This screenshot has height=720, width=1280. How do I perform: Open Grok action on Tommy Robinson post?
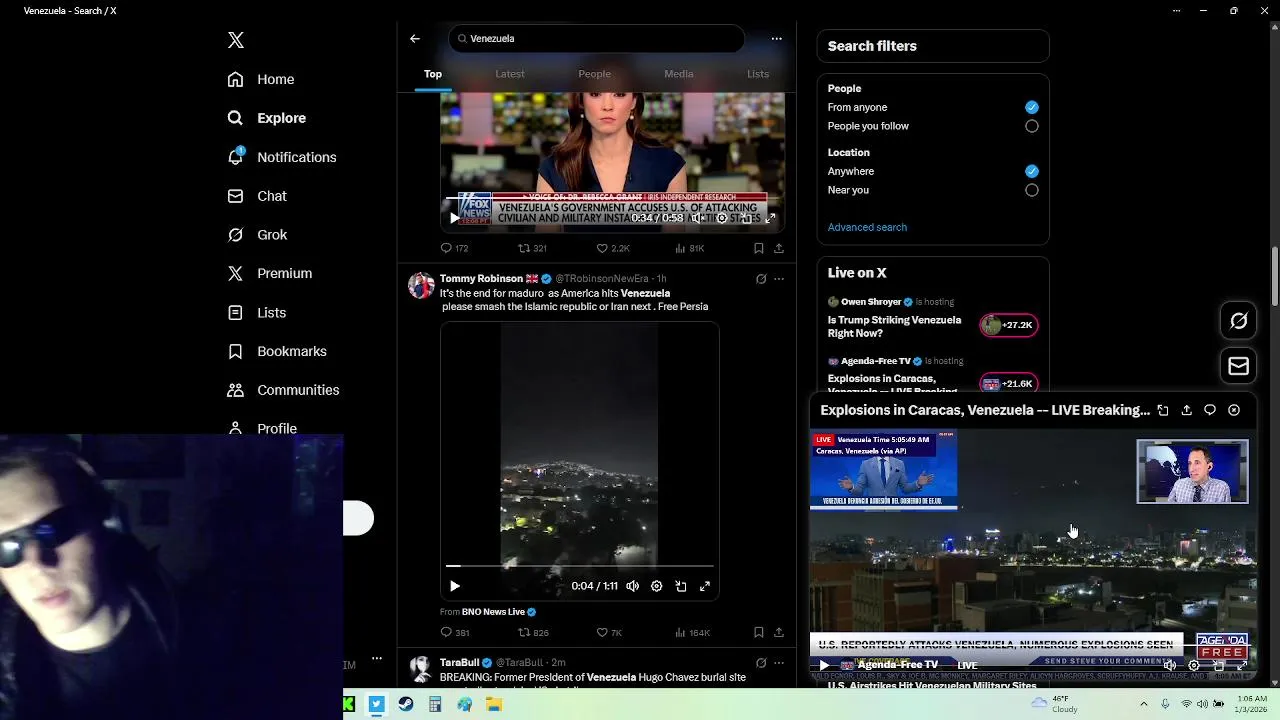coord(761,279)
